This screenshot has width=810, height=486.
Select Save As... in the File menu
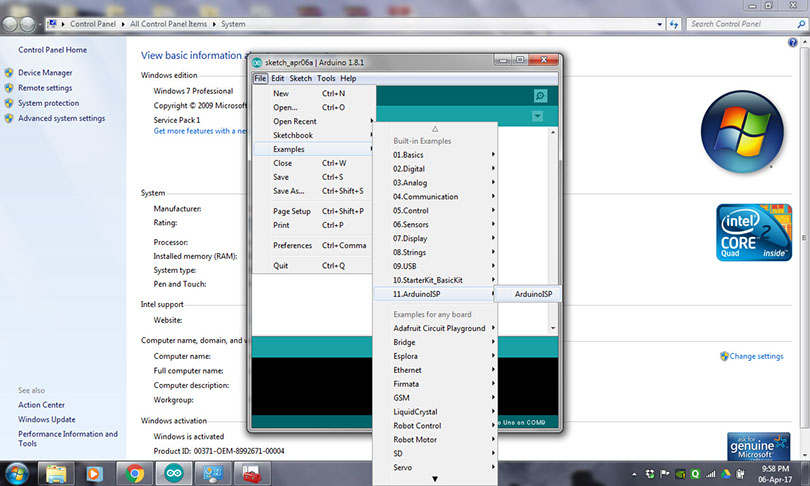[314, 191]
